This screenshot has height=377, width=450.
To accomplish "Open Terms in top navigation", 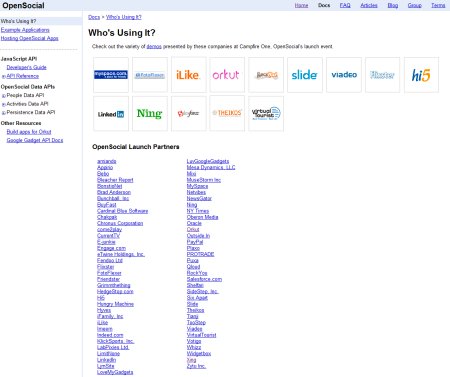I will click(438, 5).
